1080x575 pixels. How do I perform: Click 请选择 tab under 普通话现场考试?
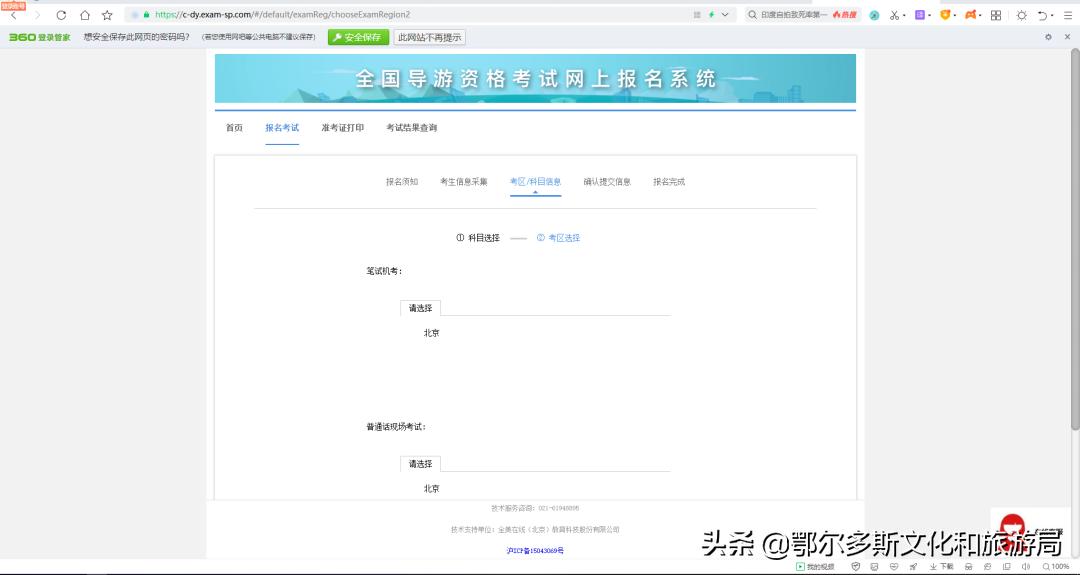(x=420, y=463)
